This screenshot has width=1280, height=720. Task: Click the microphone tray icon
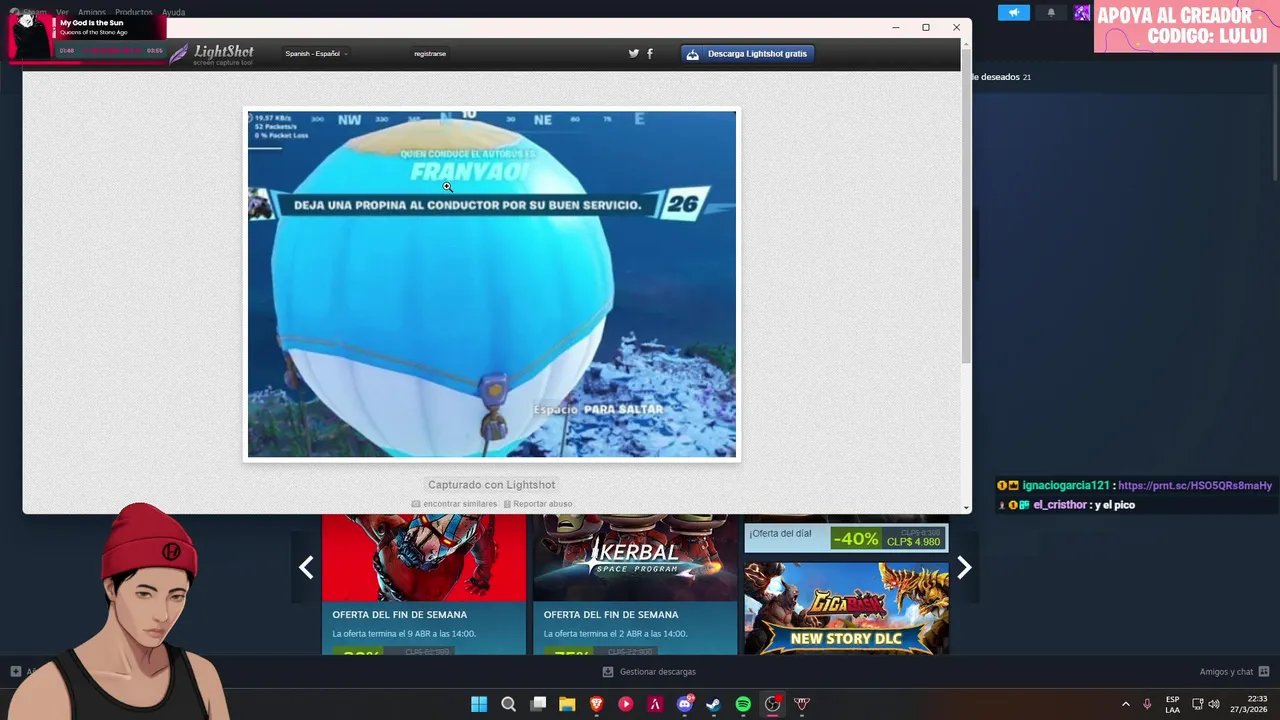coord(1147,704)
